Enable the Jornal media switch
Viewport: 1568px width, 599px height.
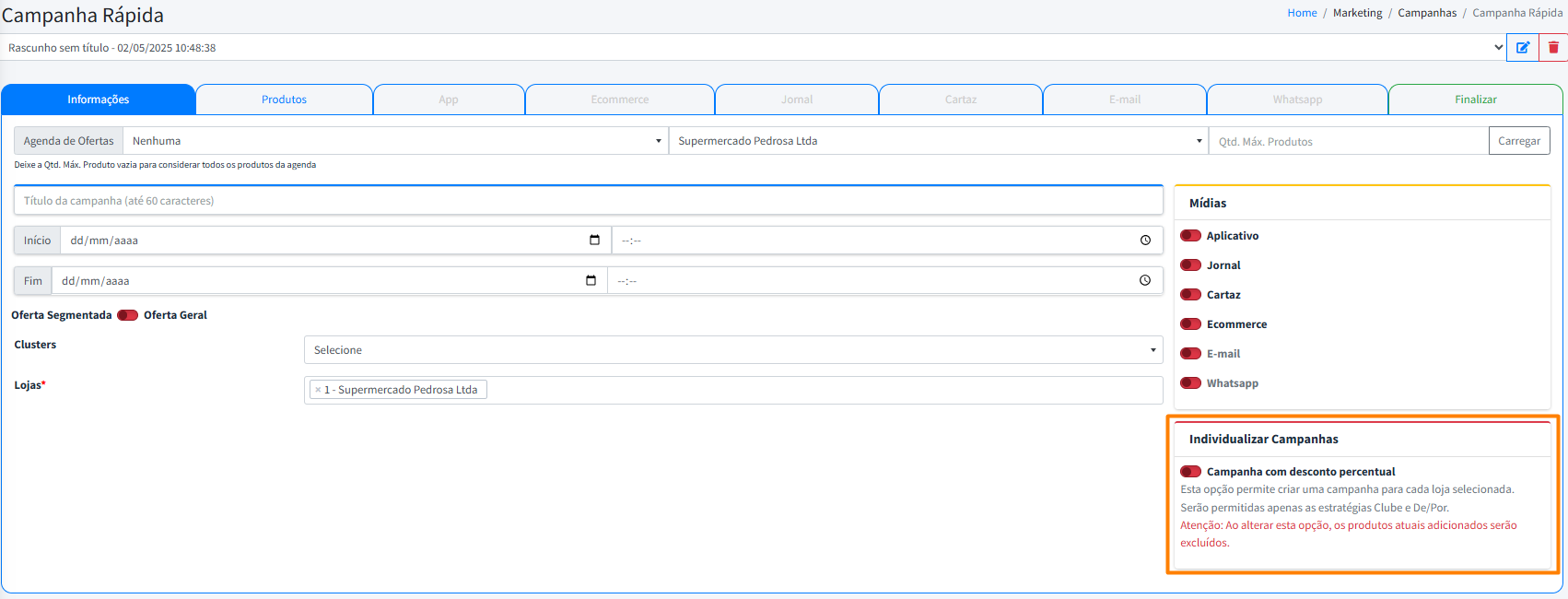click(1190, 265)
